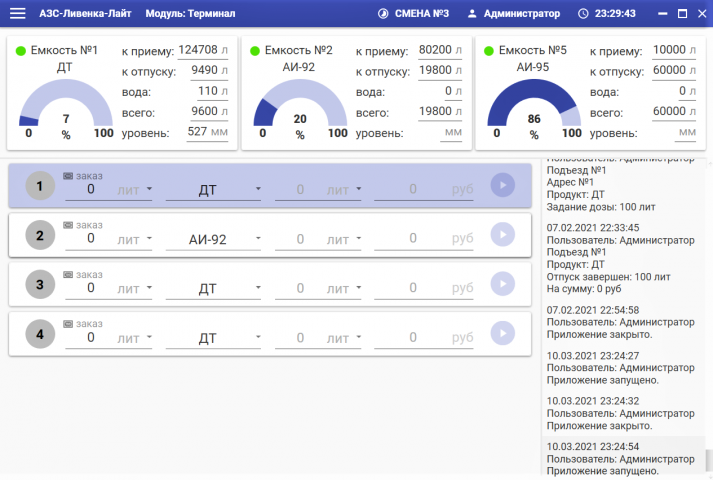713x480 pixels.
Task: Click the Емкость №1 fill gauge
Action: tap(66, 103)
